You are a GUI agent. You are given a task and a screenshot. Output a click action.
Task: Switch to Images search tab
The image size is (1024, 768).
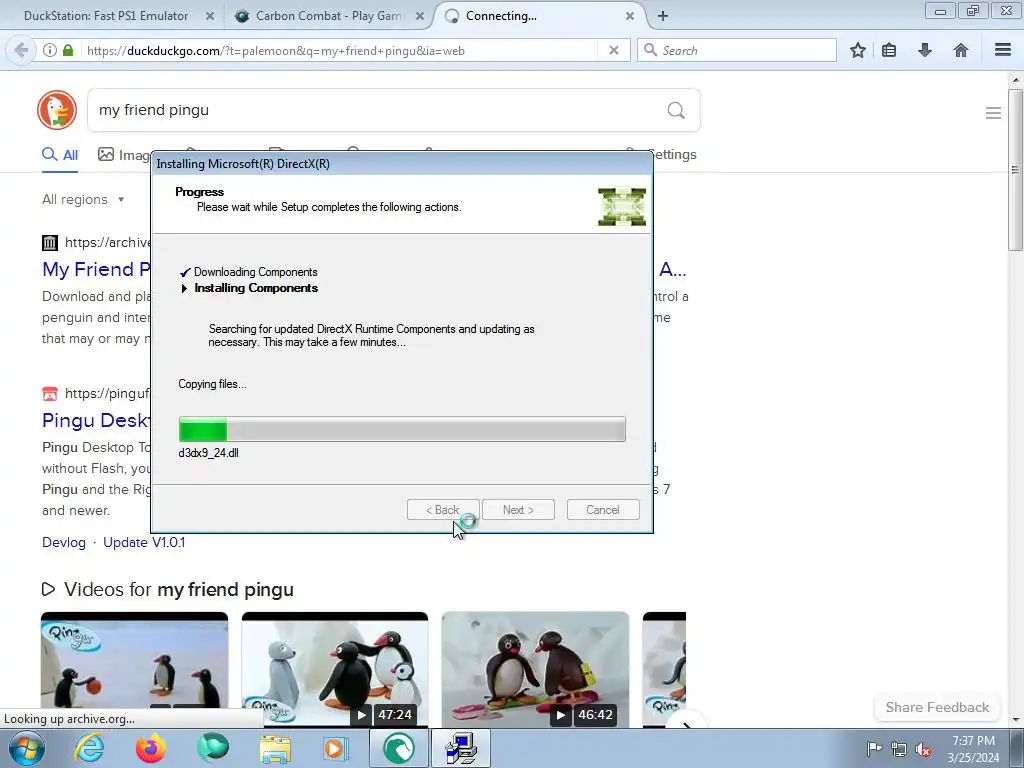tap(124, 155)
